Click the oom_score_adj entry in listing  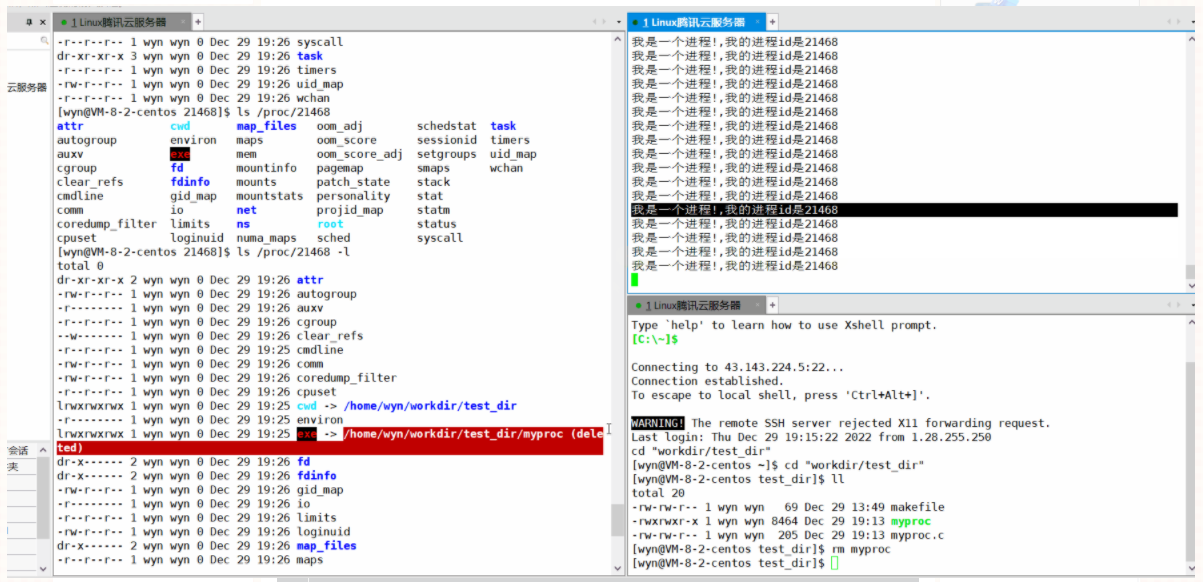(360, 154)
